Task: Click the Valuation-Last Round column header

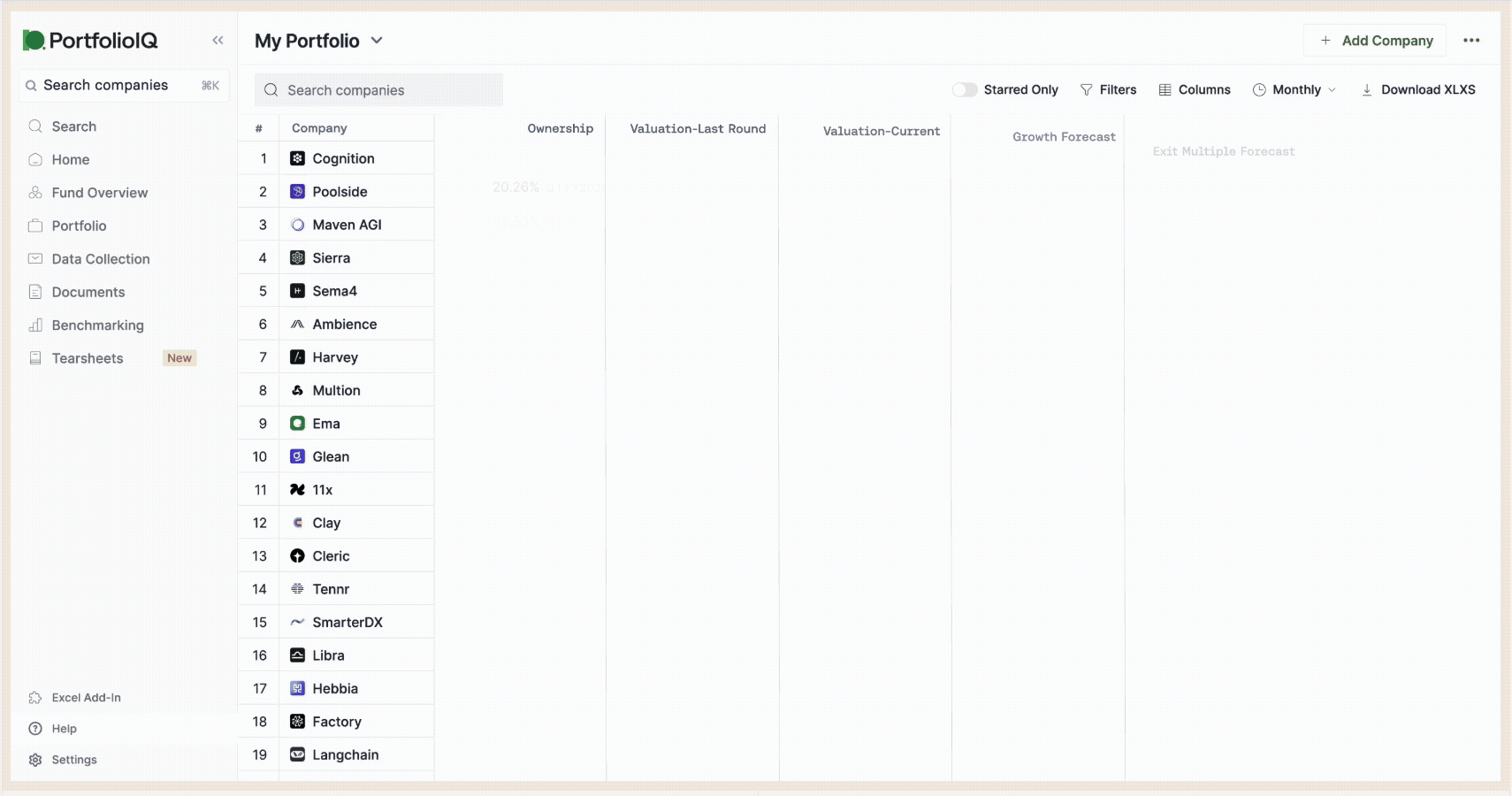Action: point(698,128)
